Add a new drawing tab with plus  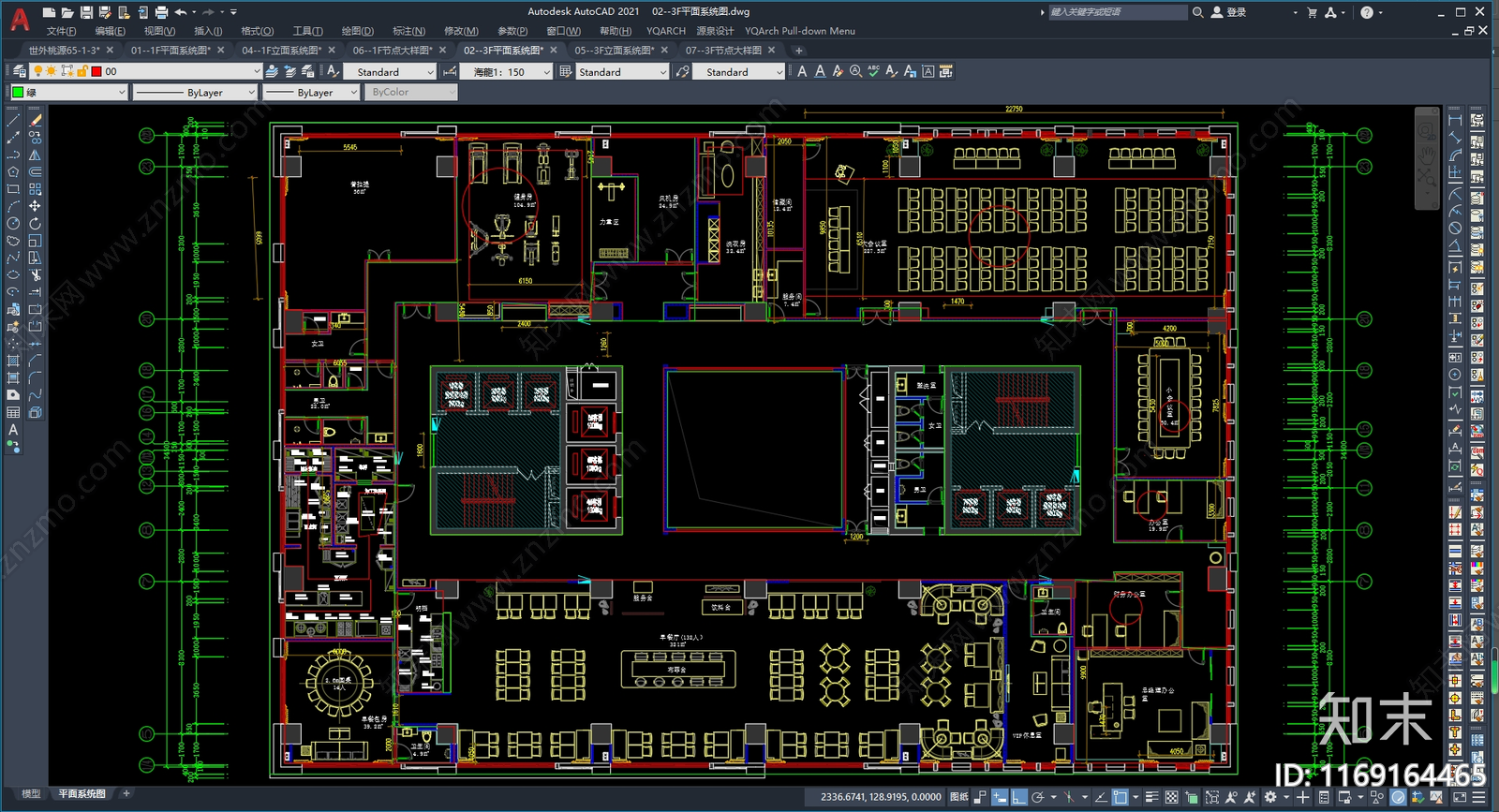[x=799, y=51]
